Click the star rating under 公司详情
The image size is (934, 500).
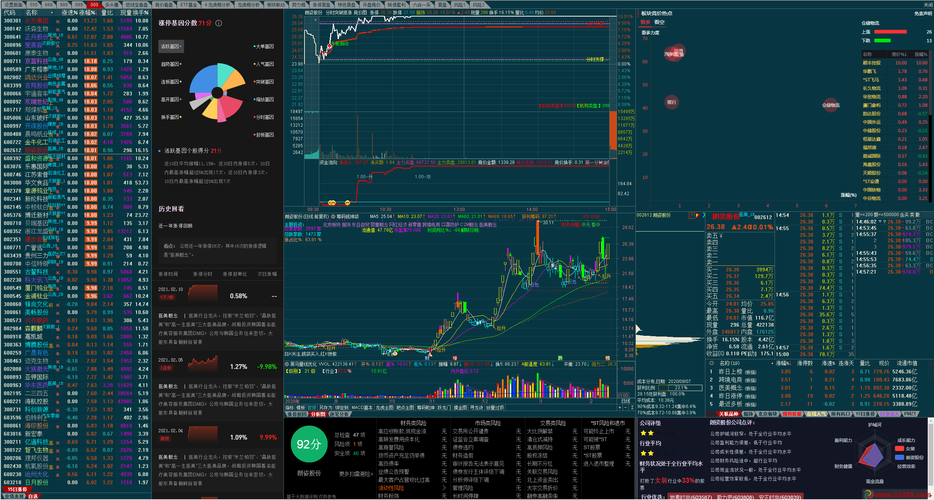pyautogui.click(x=648, y=434)
